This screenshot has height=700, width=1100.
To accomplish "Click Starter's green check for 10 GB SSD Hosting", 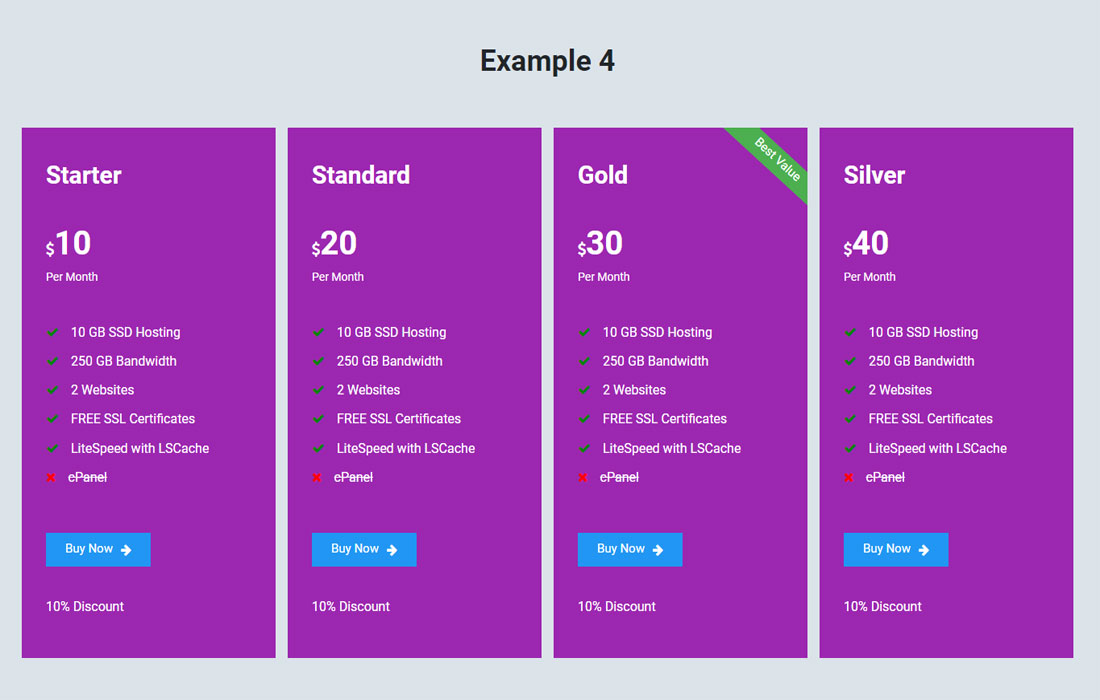I will point(52,332).
